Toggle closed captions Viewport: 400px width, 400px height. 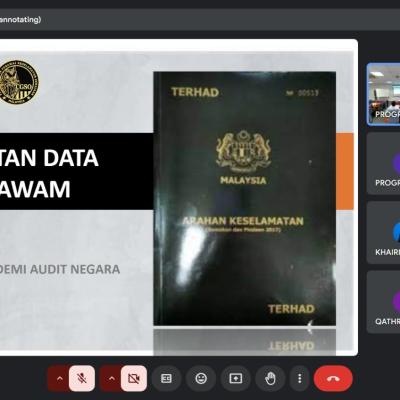(166, 378)
